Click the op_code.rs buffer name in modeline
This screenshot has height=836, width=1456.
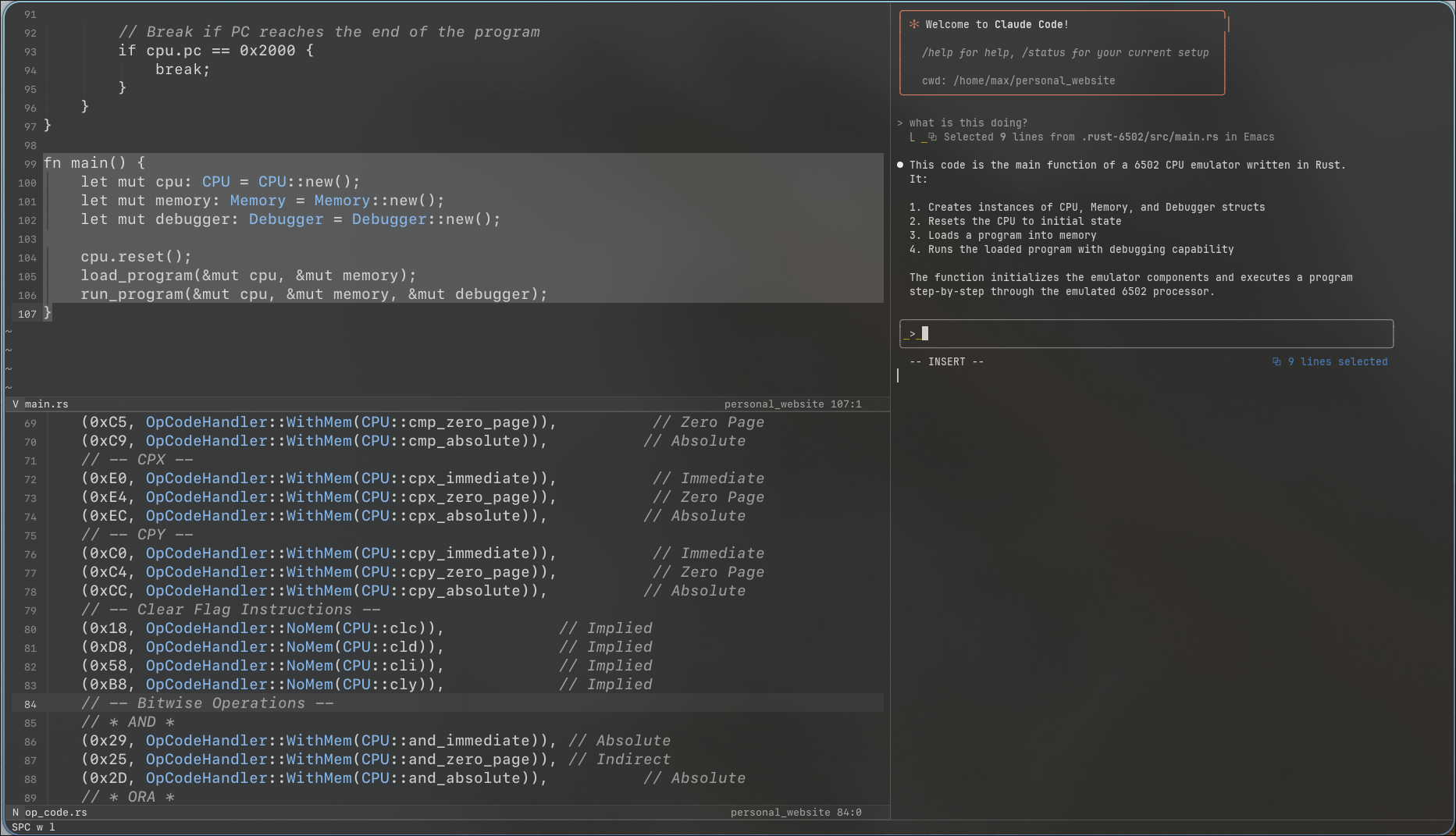56,812
